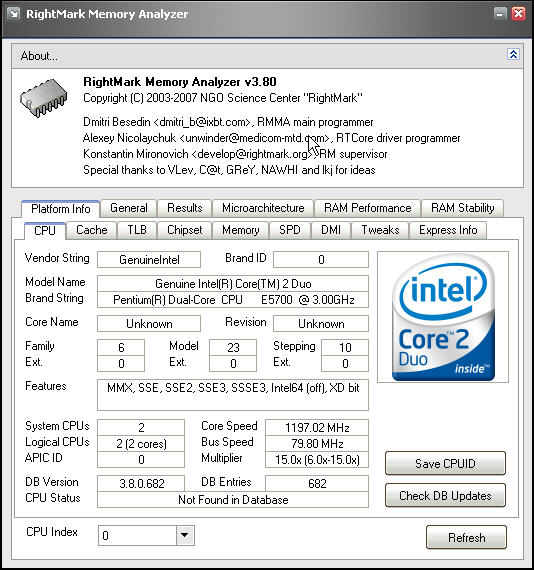This screenshot has height=570, width=534.
Task: Click the DB Version value 3.8.0.682
Action: [x=141, y=483]
